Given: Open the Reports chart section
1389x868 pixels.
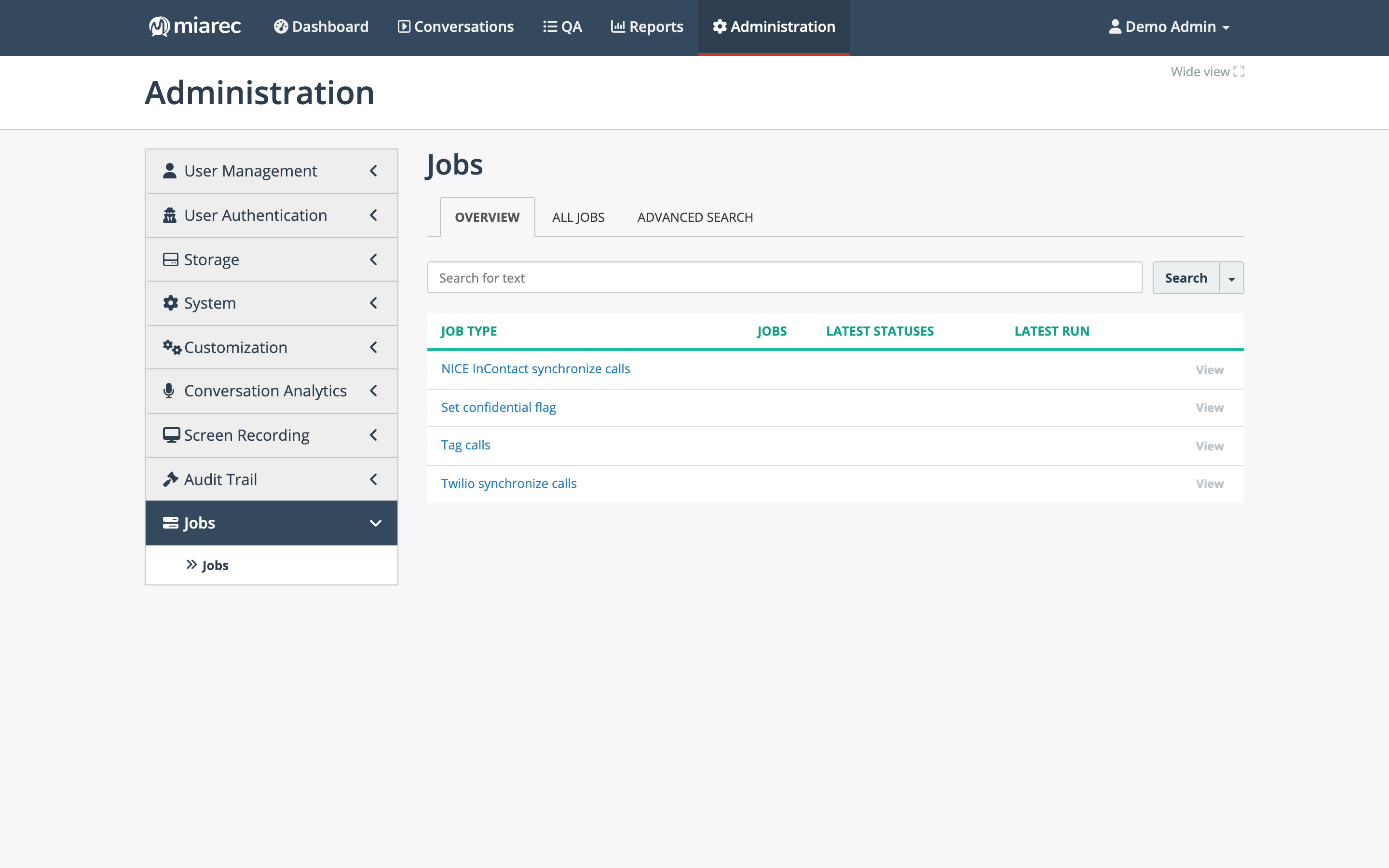Looking at the screenshot, I should [647, 27].
